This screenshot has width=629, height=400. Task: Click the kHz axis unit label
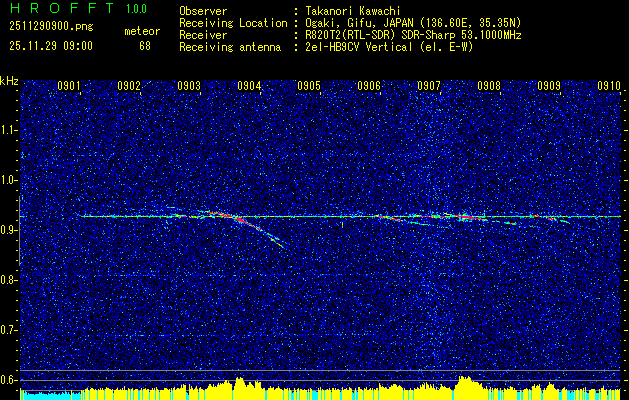click(9, 81)
